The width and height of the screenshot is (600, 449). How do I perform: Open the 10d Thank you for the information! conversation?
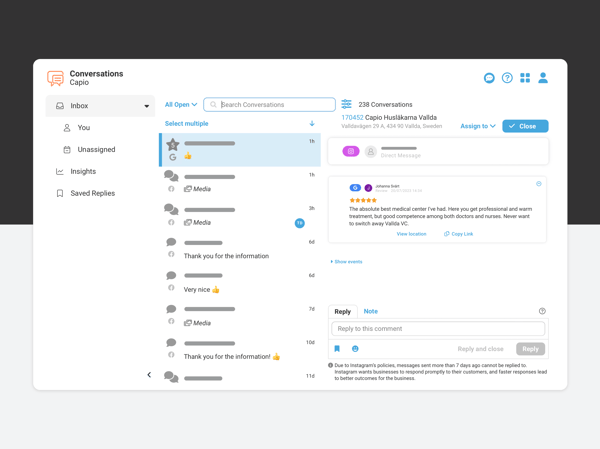tap(240, 349)
